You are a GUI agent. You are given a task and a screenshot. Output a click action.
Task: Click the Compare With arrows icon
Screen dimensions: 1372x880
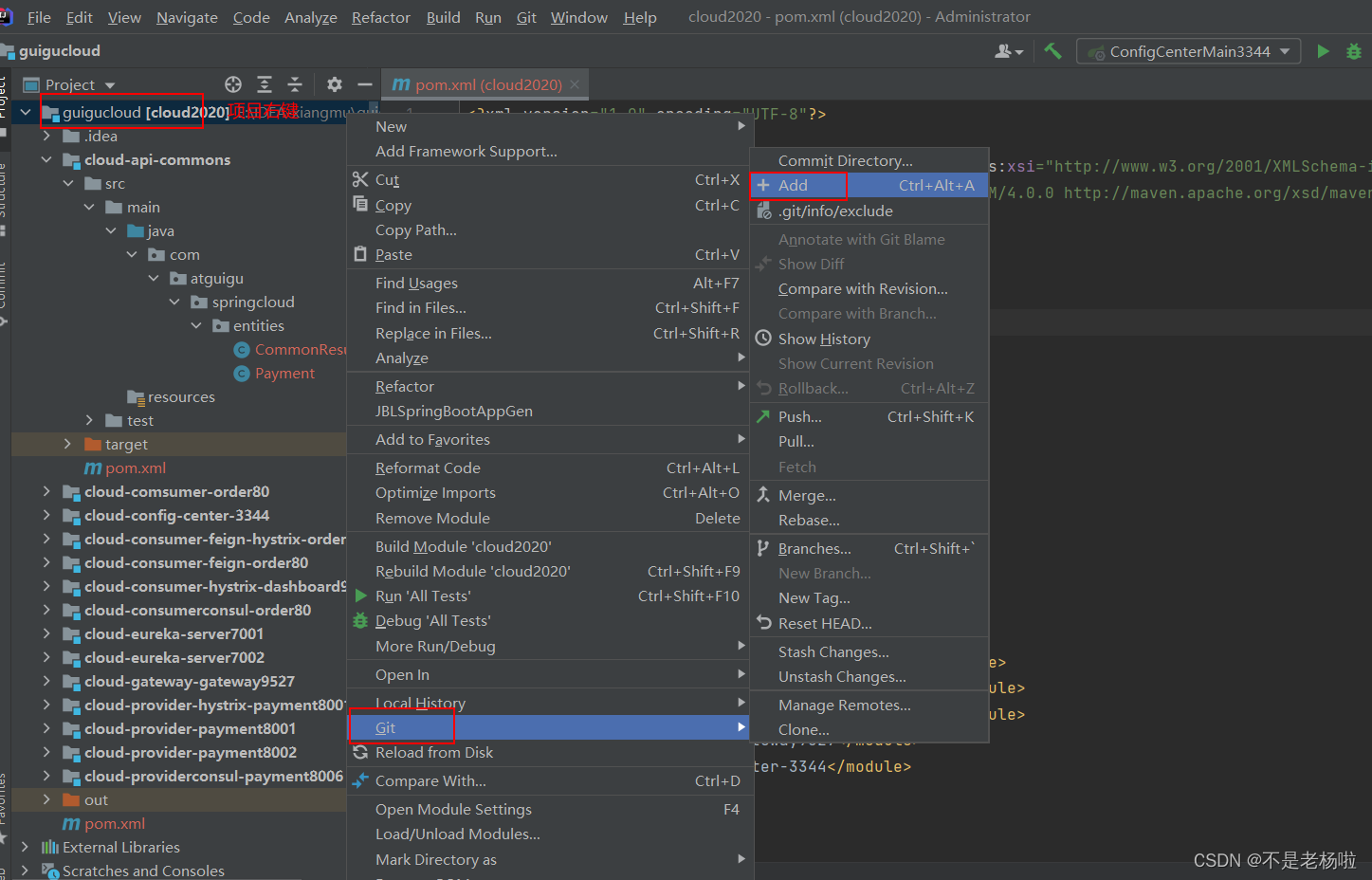(x=360, y=780)
